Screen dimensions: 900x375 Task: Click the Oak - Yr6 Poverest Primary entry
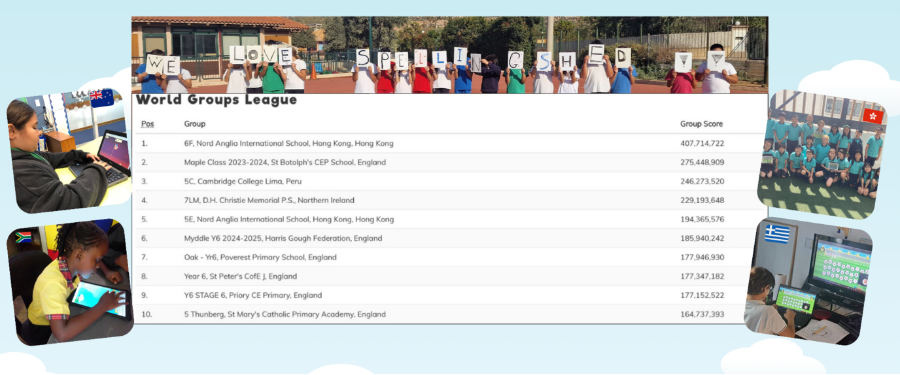point(261,257)
